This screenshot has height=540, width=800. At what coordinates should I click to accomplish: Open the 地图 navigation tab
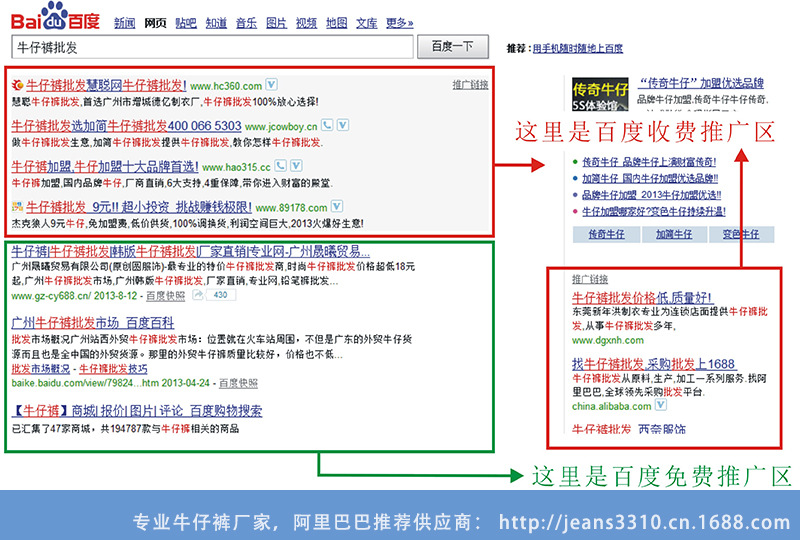coord(337,23)
